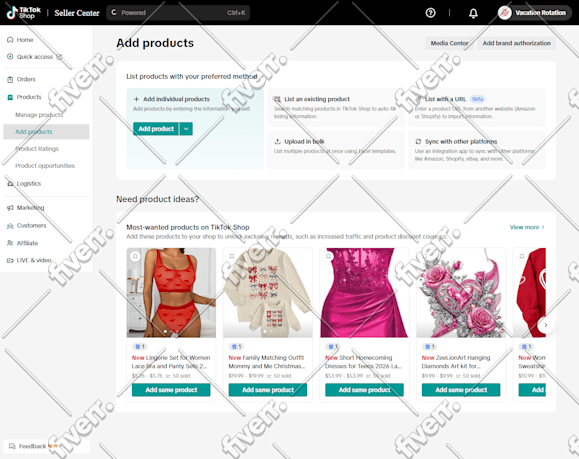Screen dimensions: 579x459
Task: Click the TikTok Shop logo
Action: (x=24, y=13)
